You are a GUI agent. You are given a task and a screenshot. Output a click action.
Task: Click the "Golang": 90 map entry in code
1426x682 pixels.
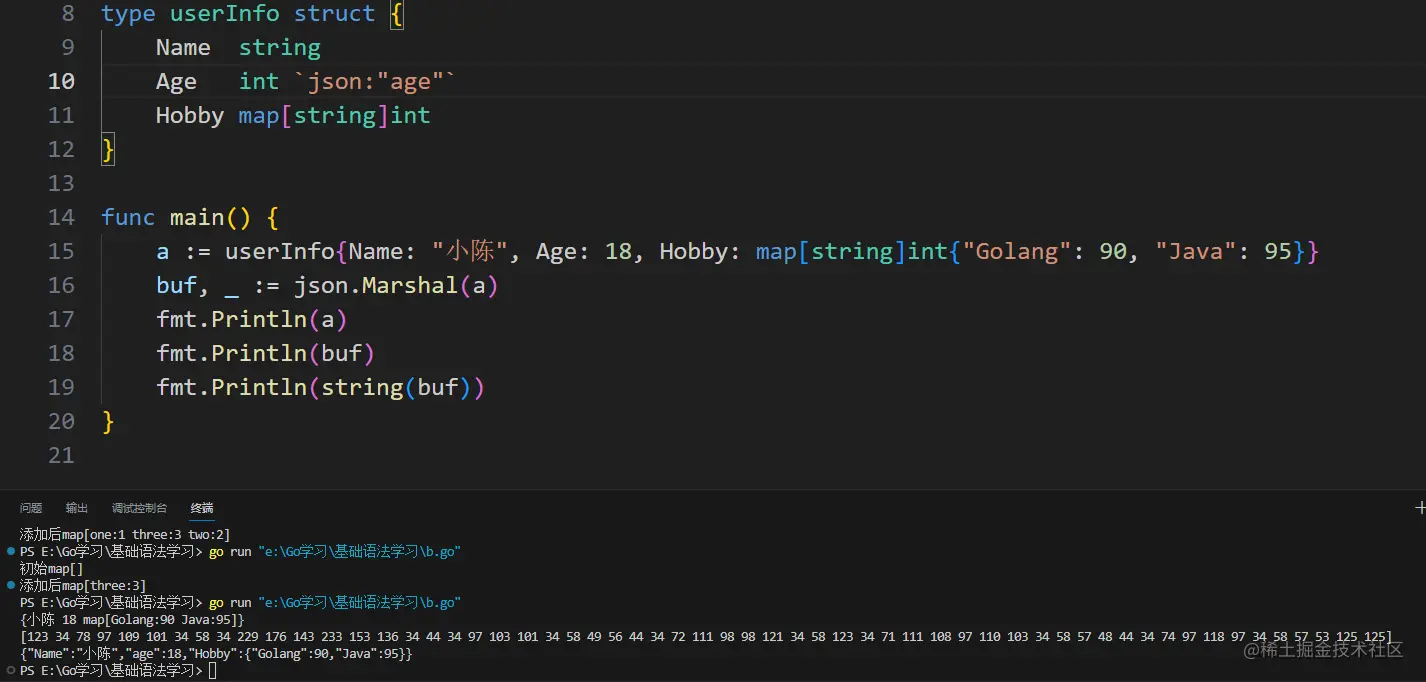(x=1045, y=251)
